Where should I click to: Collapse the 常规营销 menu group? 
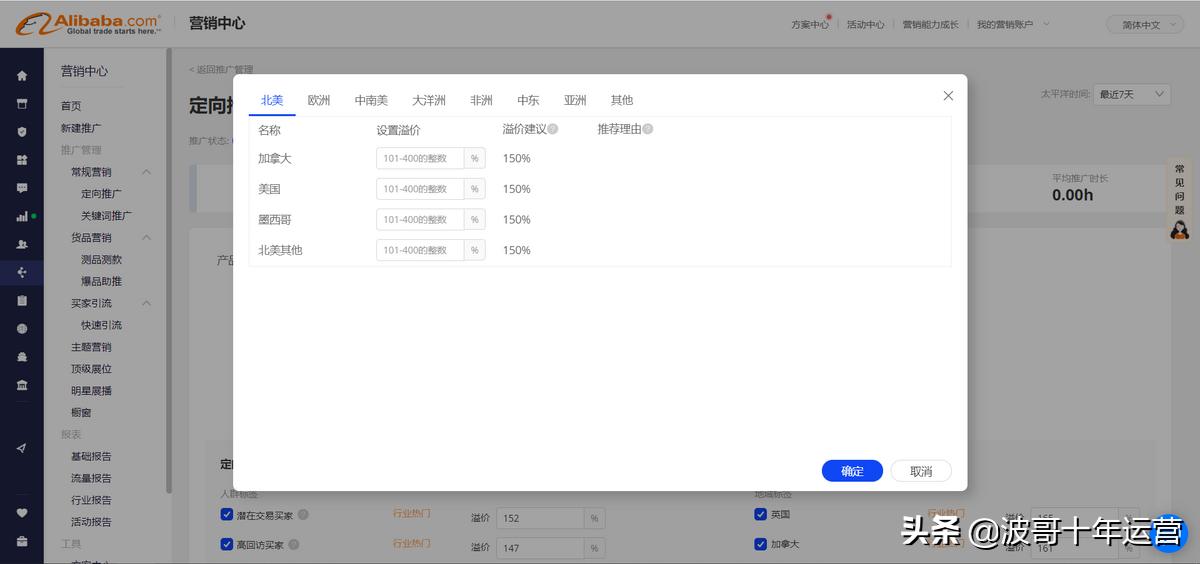pos(146,172)
